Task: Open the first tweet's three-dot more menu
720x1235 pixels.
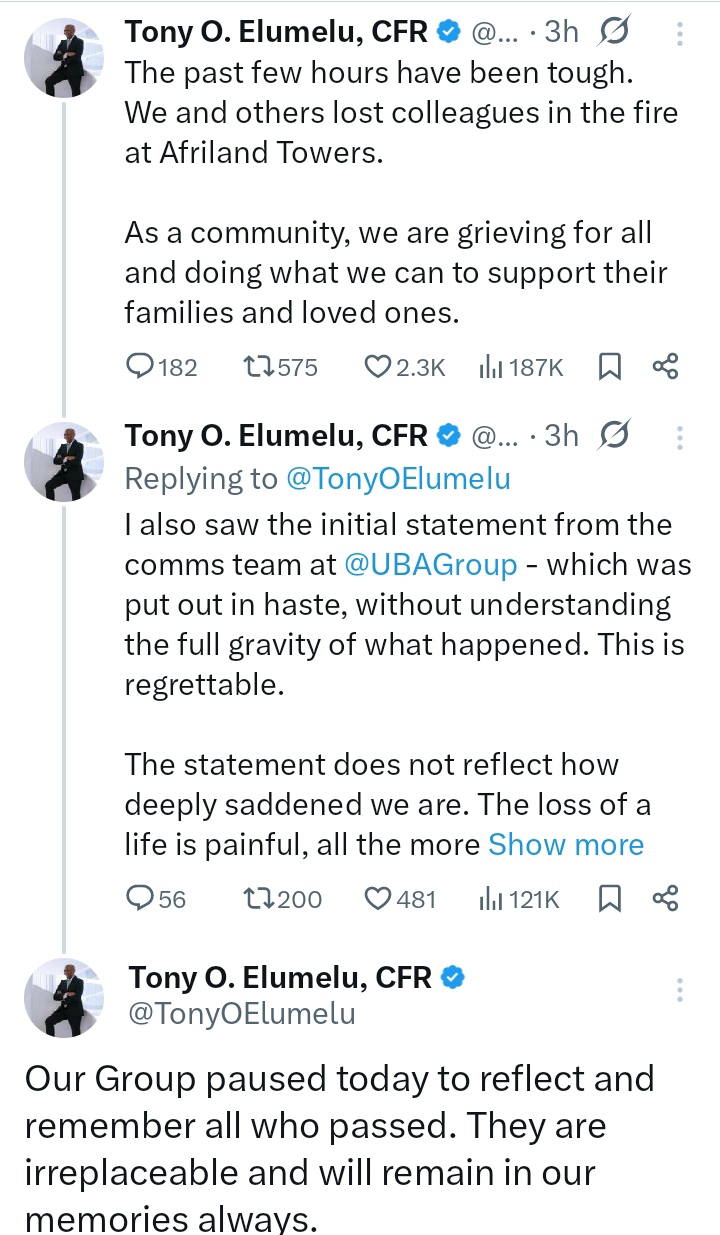Action: (680, 36)
